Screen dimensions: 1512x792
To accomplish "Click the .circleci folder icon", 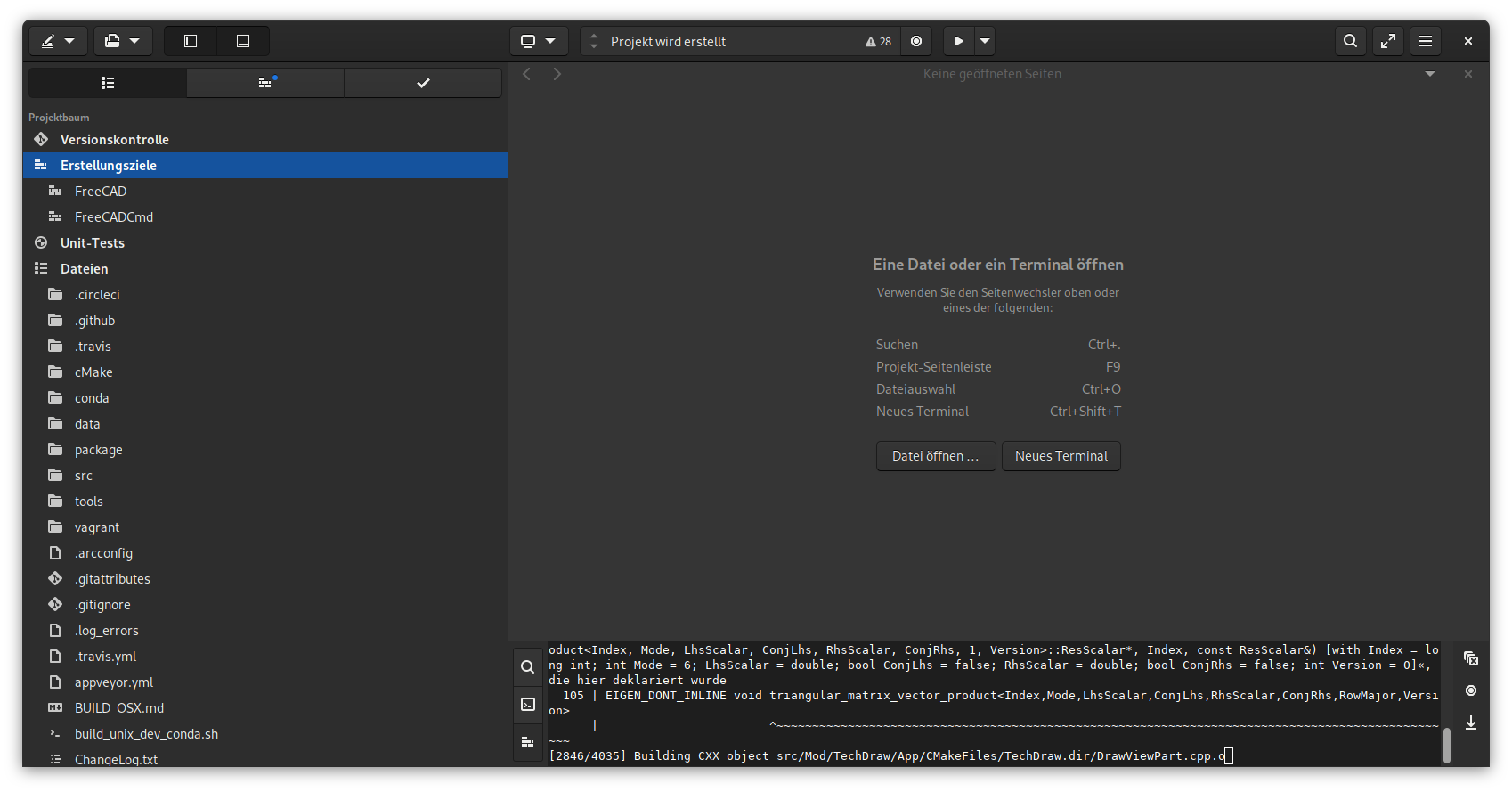I will 55,295.
